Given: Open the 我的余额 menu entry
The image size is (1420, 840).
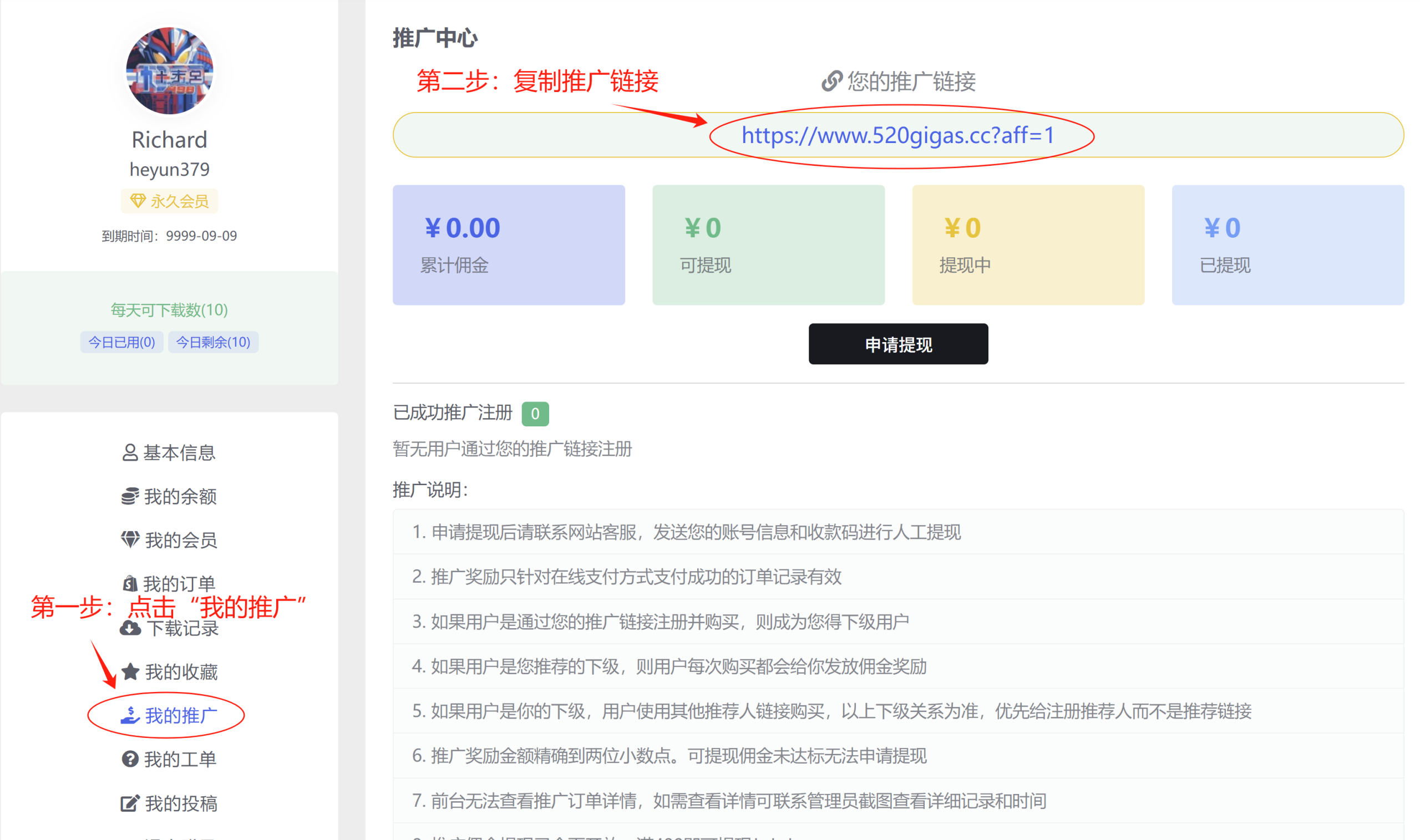Looking at the screenshot, I should click(180, 496).
